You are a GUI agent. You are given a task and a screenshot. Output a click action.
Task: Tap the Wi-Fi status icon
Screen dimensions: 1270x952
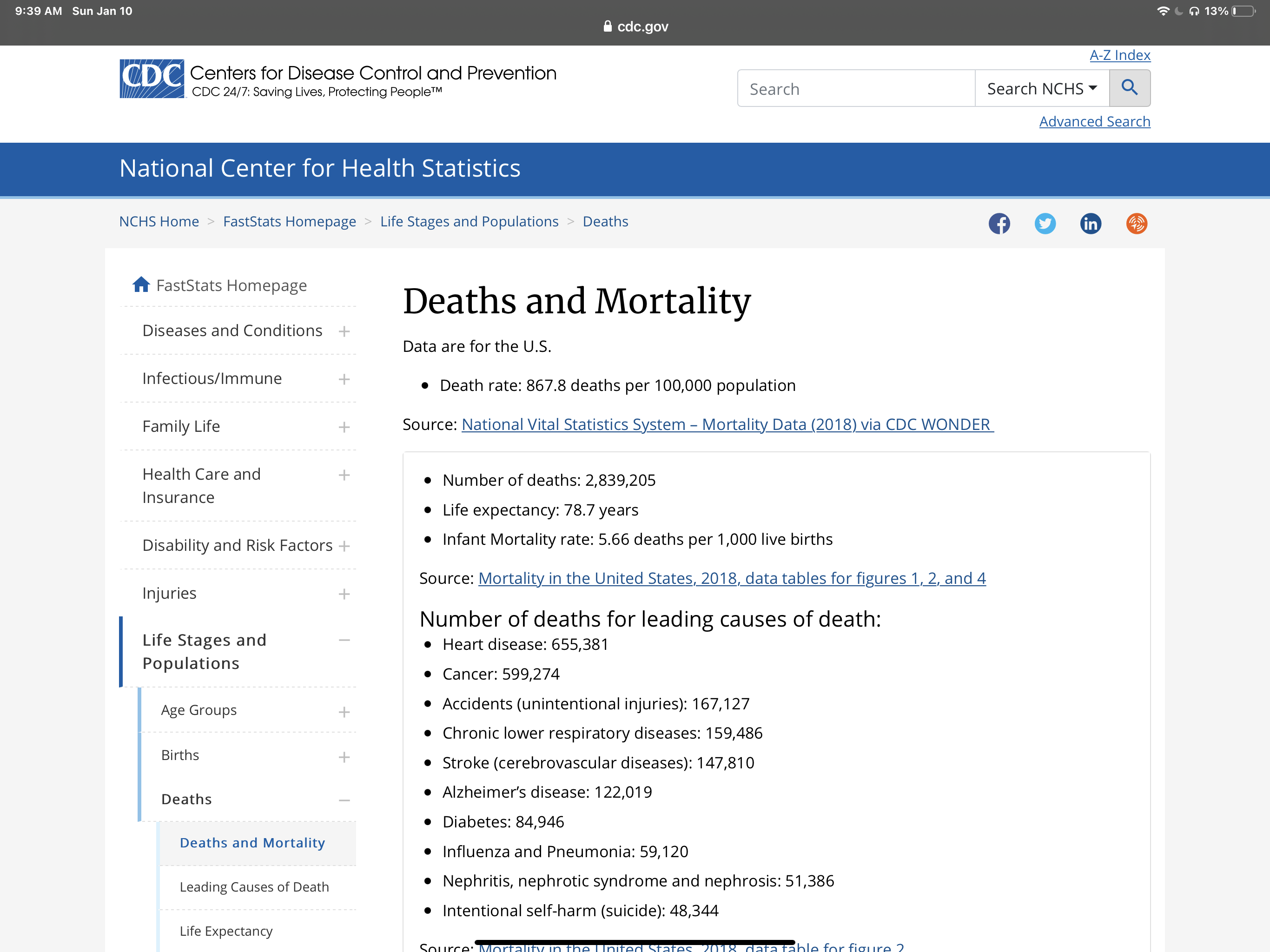(x=1163, y=11)
